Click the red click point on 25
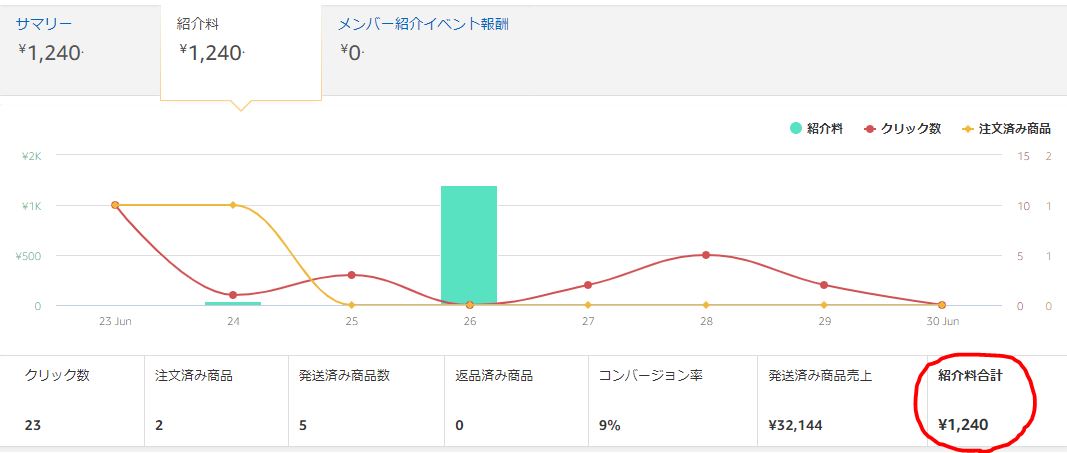This screenshot has height=453, width=1067. (x=351, y=275)
